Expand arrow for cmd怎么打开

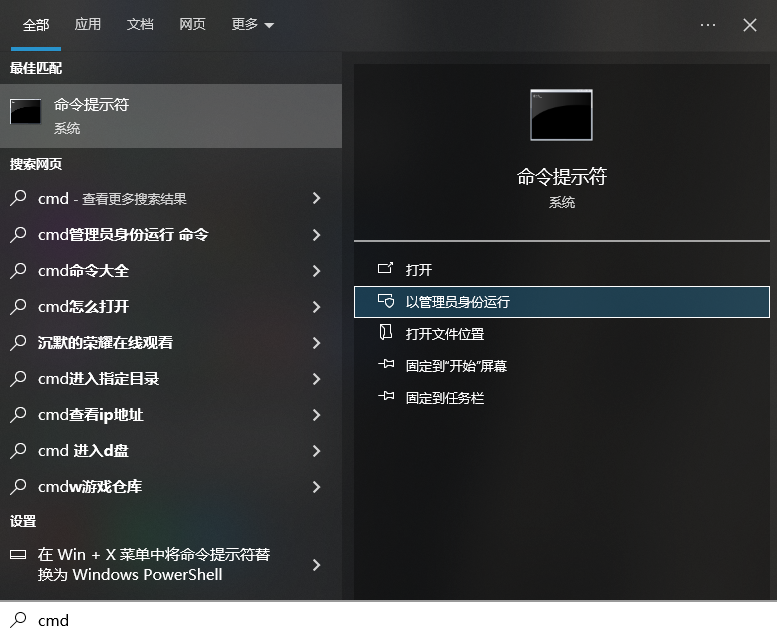click(317, 307)
